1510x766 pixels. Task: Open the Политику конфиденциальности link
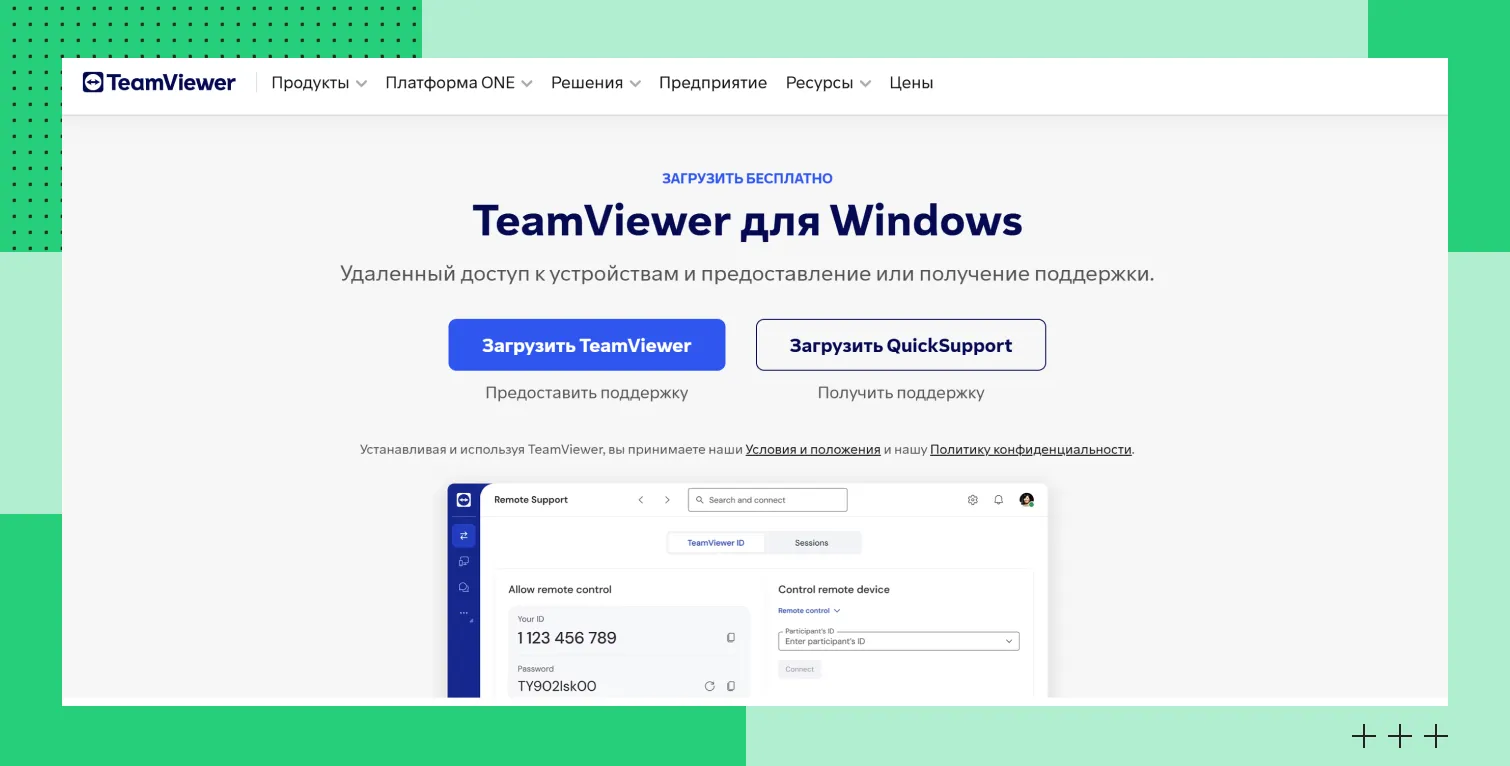1030,450
